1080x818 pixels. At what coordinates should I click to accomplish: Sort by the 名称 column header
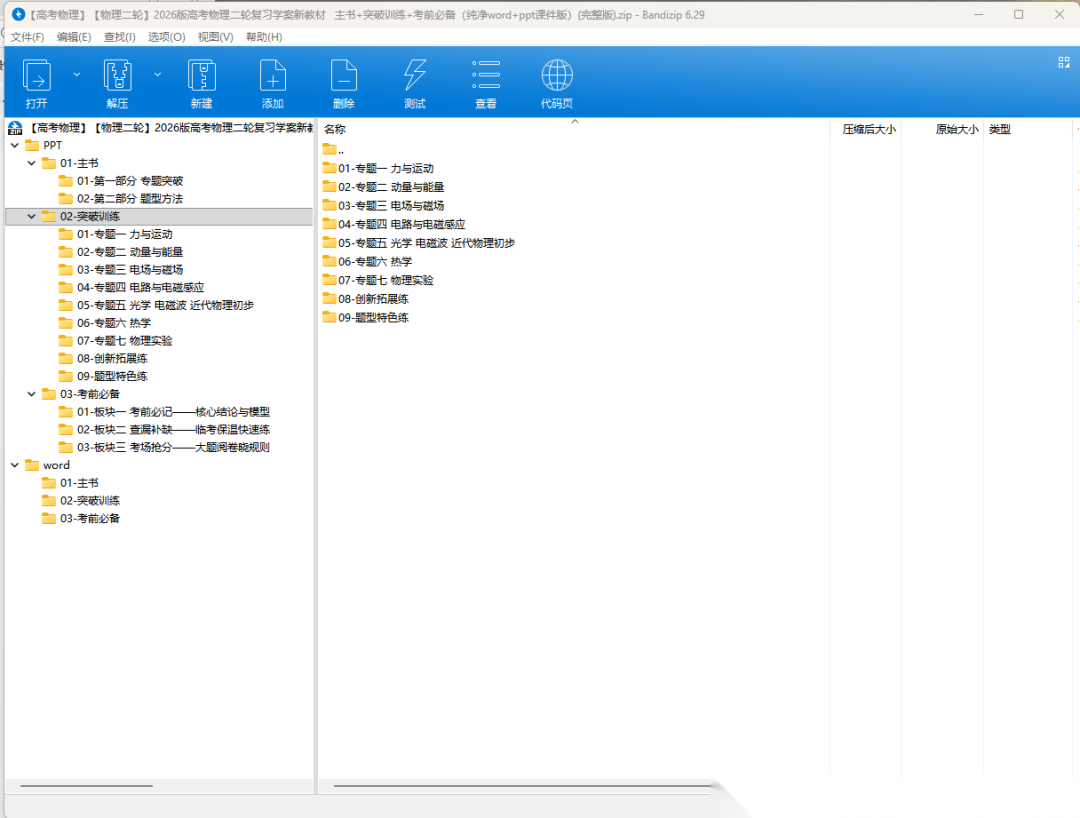(x=335, y=129)
